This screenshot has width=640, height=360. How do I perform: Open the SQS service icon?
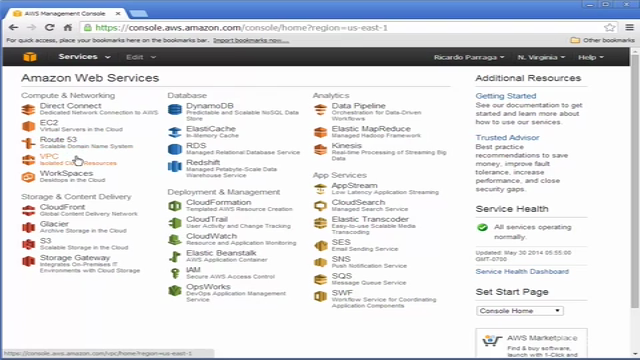(x=320, y=280)
